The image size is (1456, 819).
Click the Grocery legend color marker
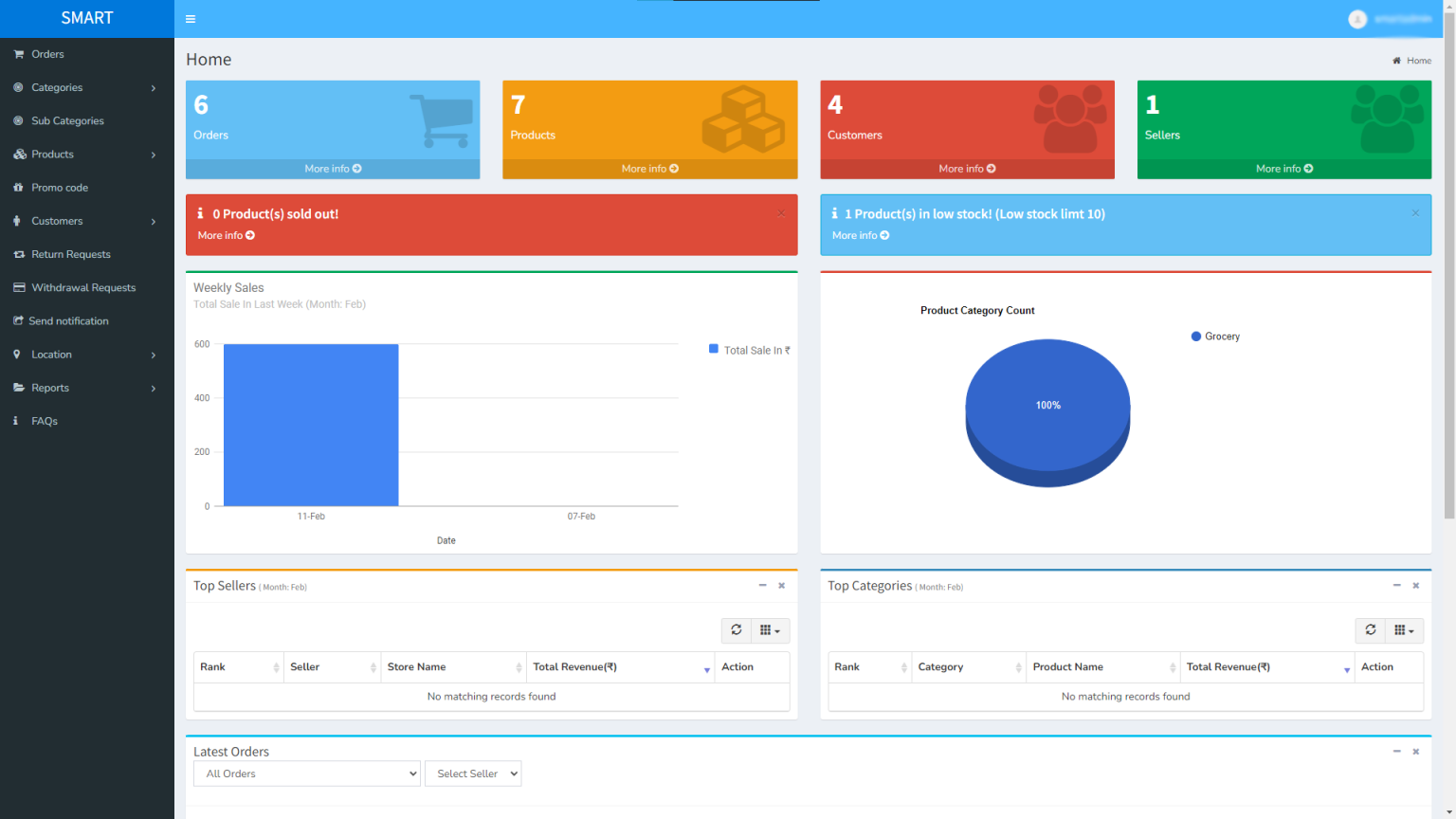(1194, 336)
